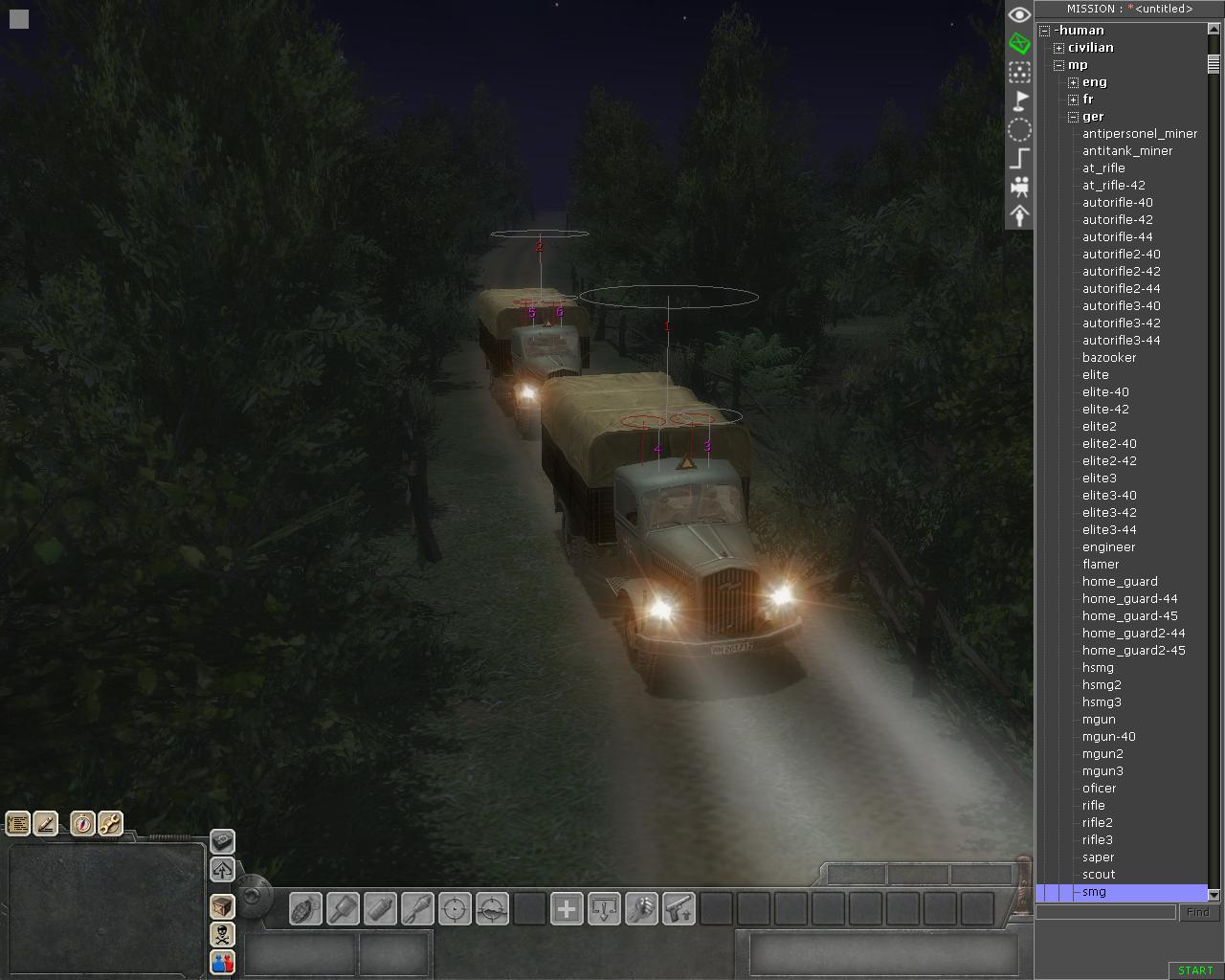Select the stick grenade bundle command icon
Image resolution: width=1225 pixels, height=980 pixels.
click(x=417, y=908)
